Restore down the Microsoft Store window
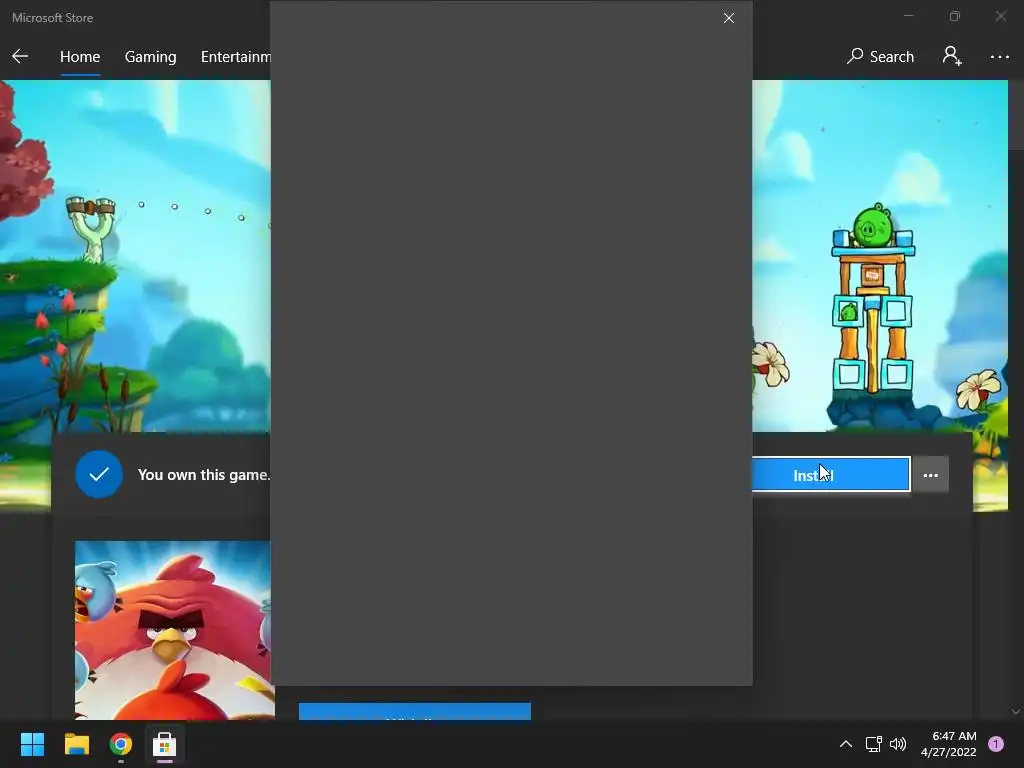 coord(955,16)
